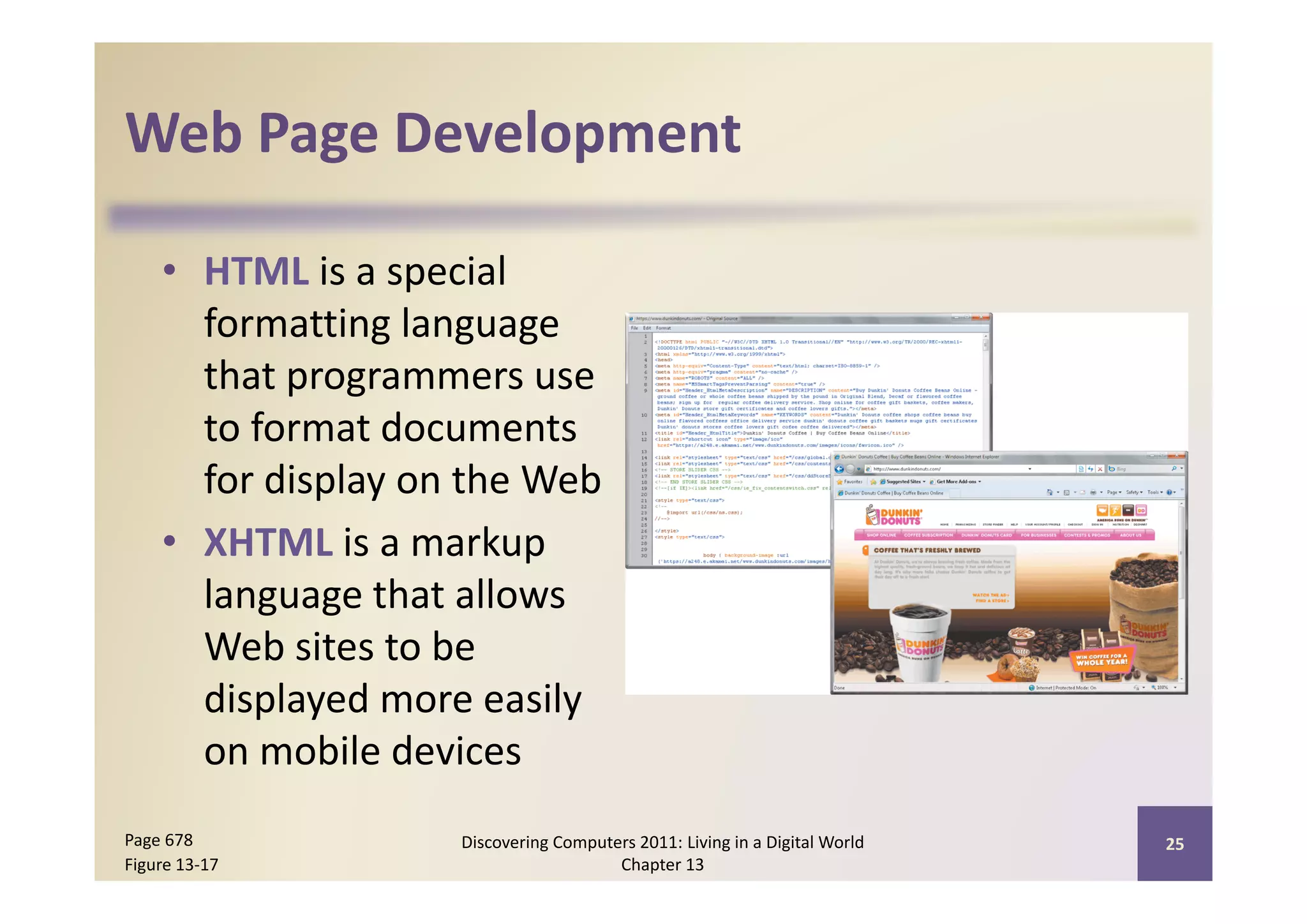Open the Get More Add-ons dropdown
The image size is (1307, 924).
click(x=955, y=482)
